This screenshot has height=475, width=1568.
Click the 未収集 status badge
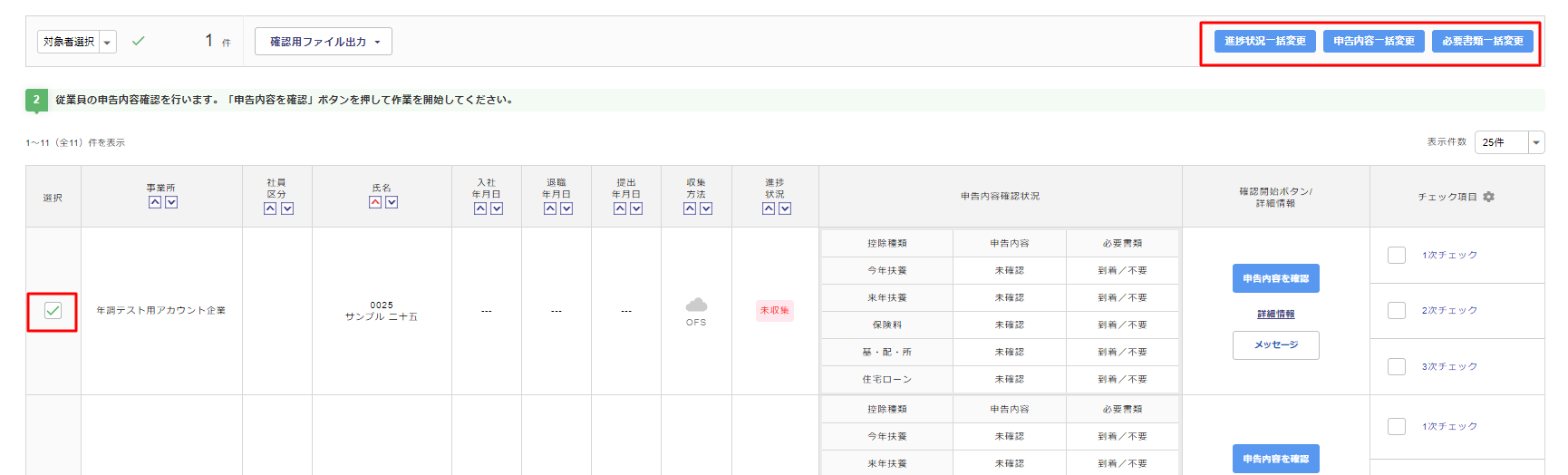click(774, 311)
